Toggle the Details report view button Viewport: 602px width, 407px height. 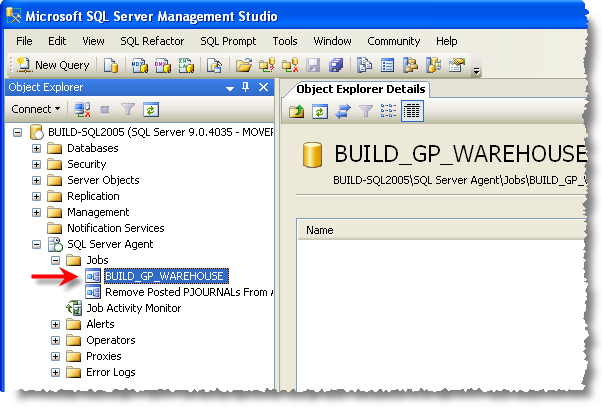(x=412, y=111)
